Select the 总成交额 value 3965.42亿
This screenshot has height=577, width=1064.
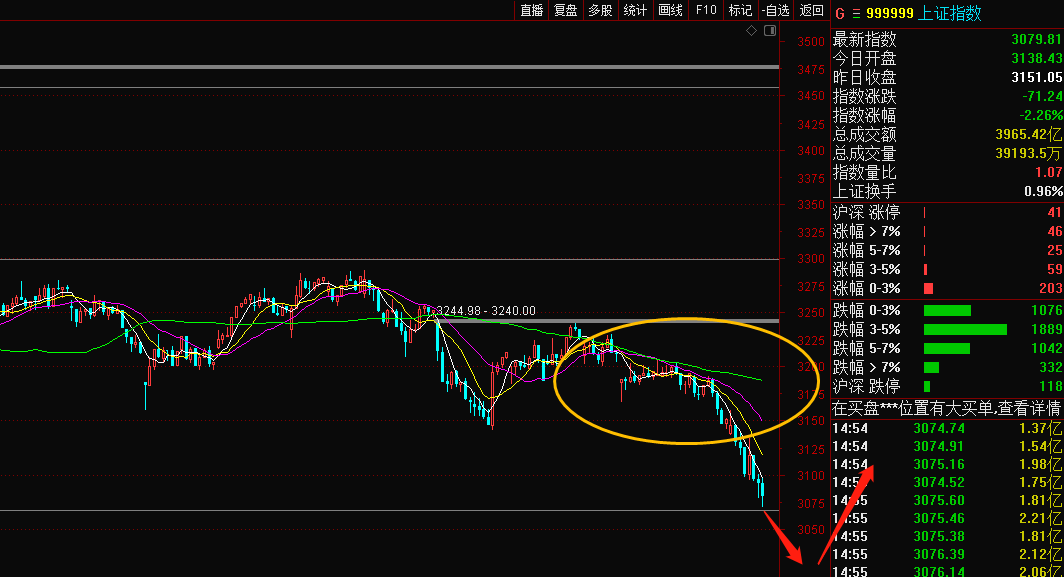pos(1029,134)
